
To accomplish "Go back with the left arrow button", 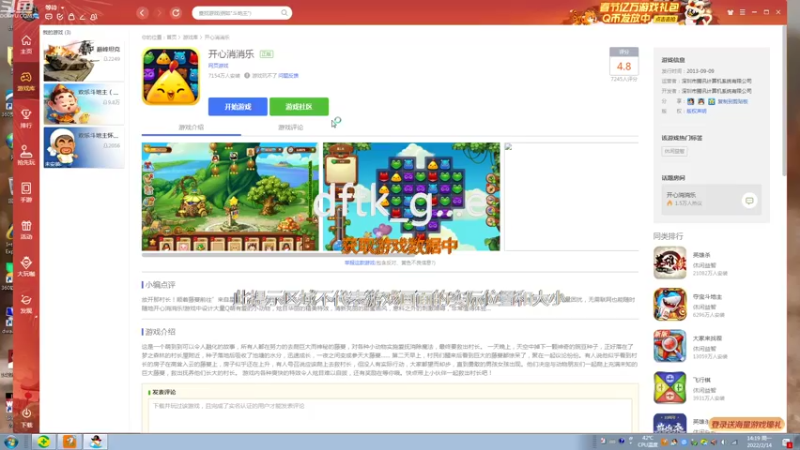I will tap(142, 13).
